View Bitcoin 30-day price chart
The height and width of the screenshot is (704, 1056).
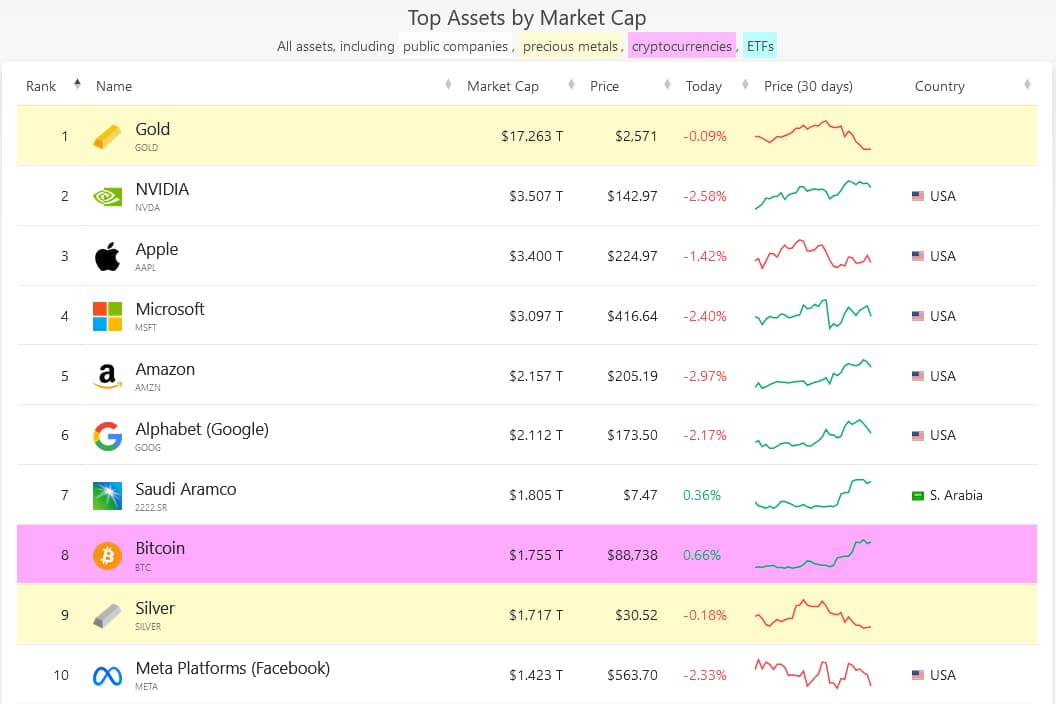[x=813, y=554]
